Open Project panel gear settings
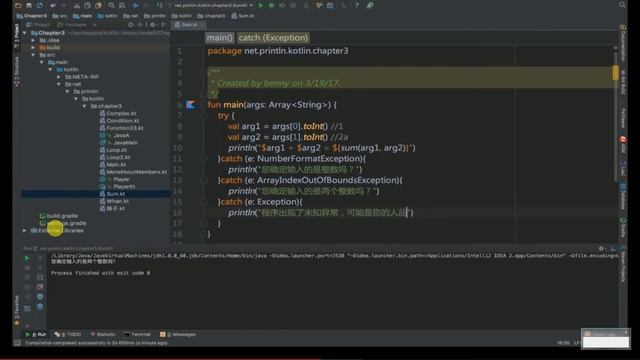Image resolution: width=640 pixels, height=360 pixels. coord(152,24)
